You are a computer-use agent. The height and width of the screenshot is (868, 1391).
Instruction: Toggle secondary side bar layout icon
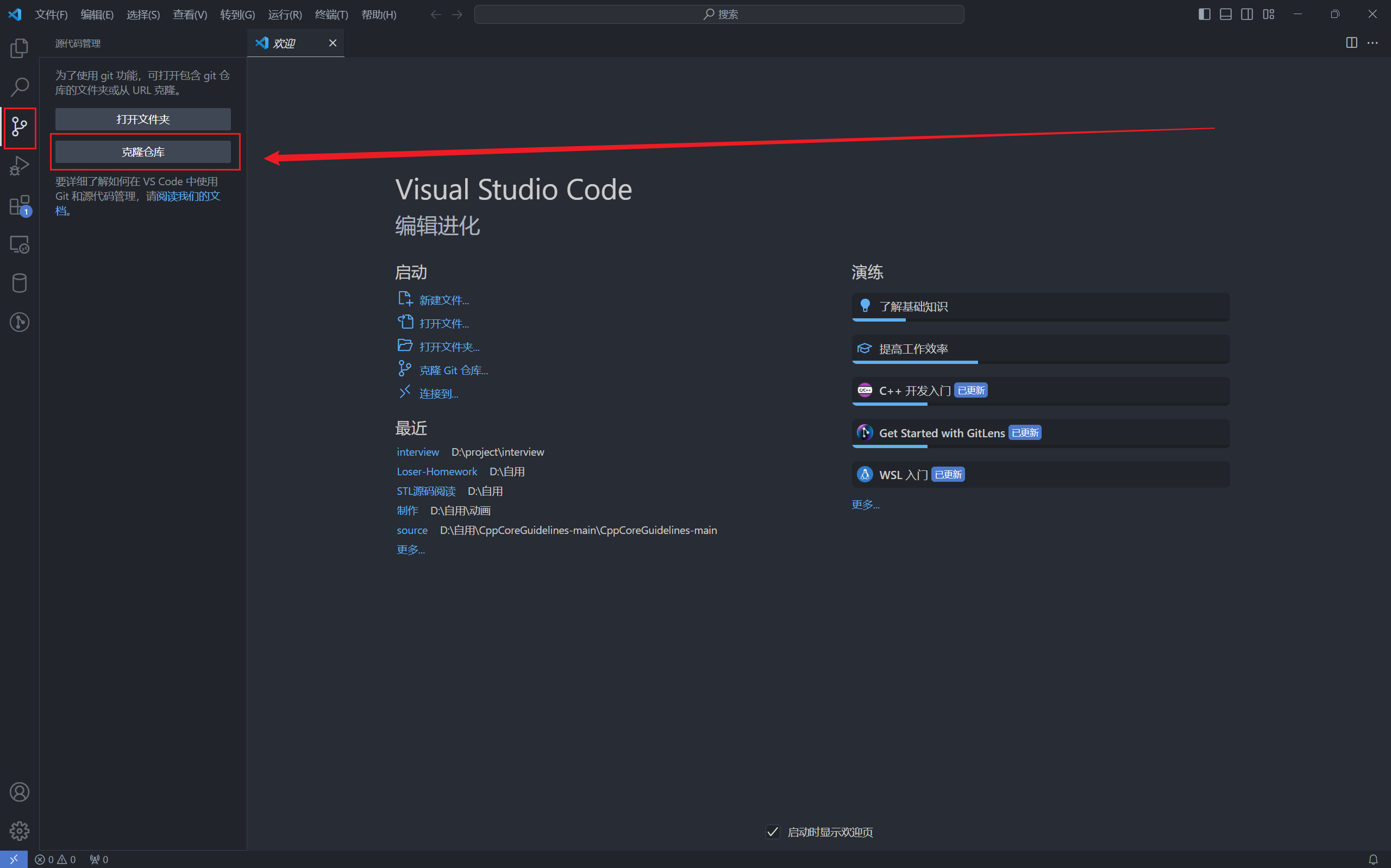pos(1247,14)
